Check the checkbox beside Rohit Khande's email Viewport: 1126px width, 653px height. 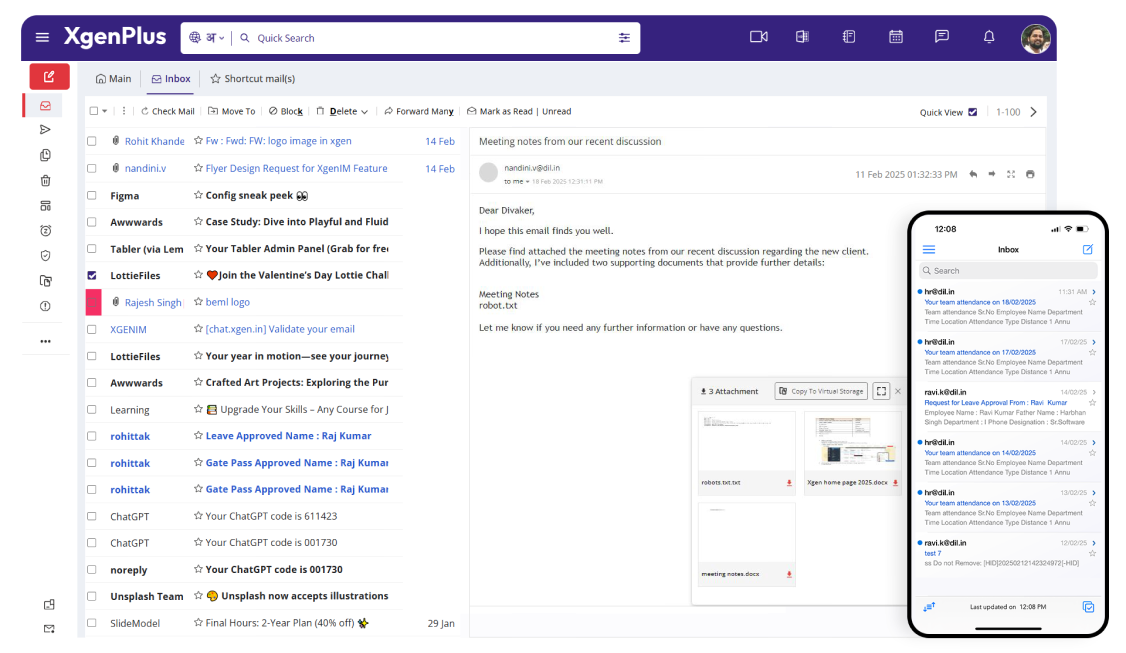point(91,141)
